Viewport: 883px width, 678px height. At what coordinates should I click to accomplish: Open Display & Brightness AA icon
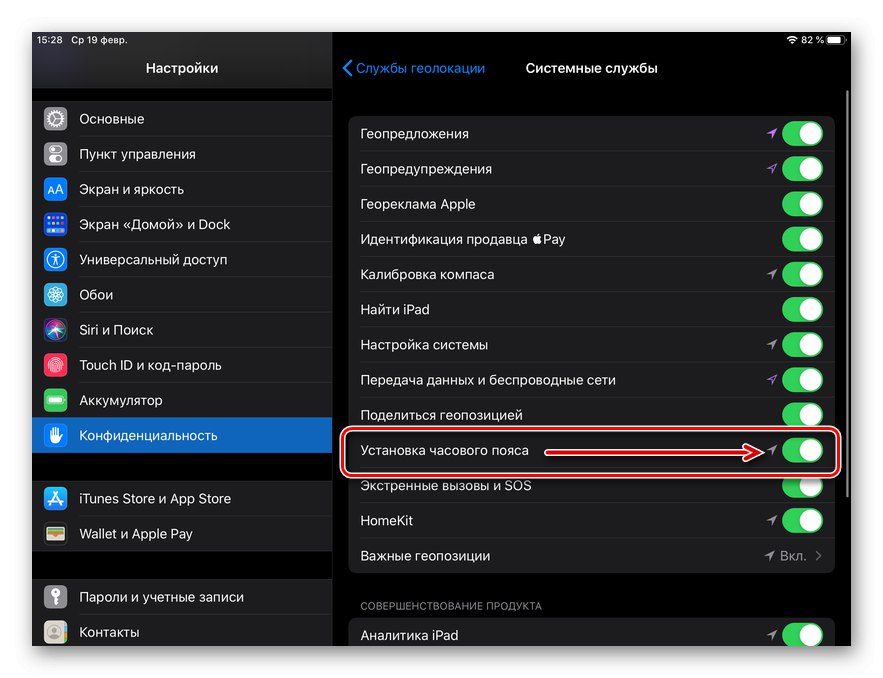tap(56, 189)
